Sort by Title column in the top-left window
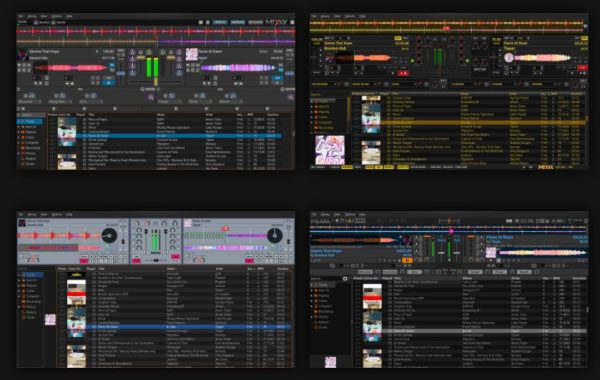 [92, 114]
